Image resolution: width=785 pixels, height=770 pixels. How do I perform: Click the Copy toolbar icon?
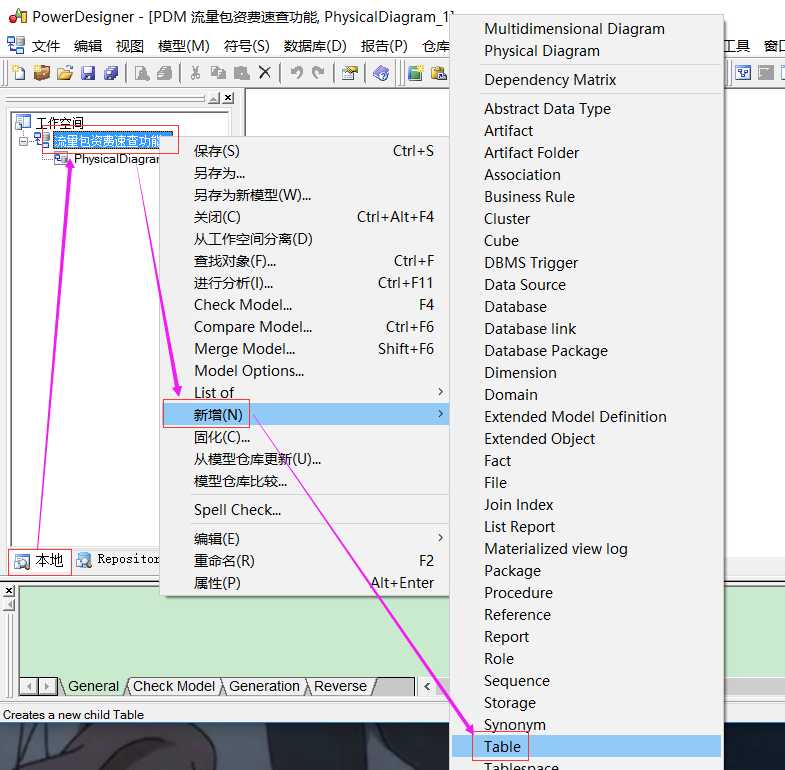pyautogui.click(x=218, y=73)
